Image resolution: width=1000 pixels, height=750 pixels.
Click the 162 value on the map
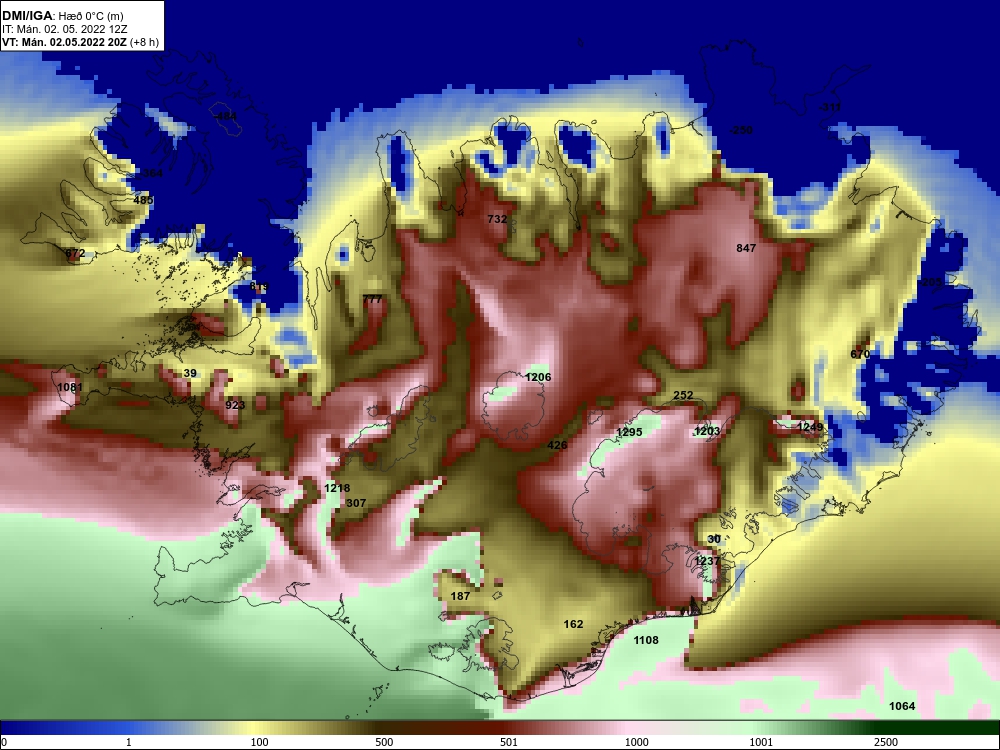coord(573,624)
